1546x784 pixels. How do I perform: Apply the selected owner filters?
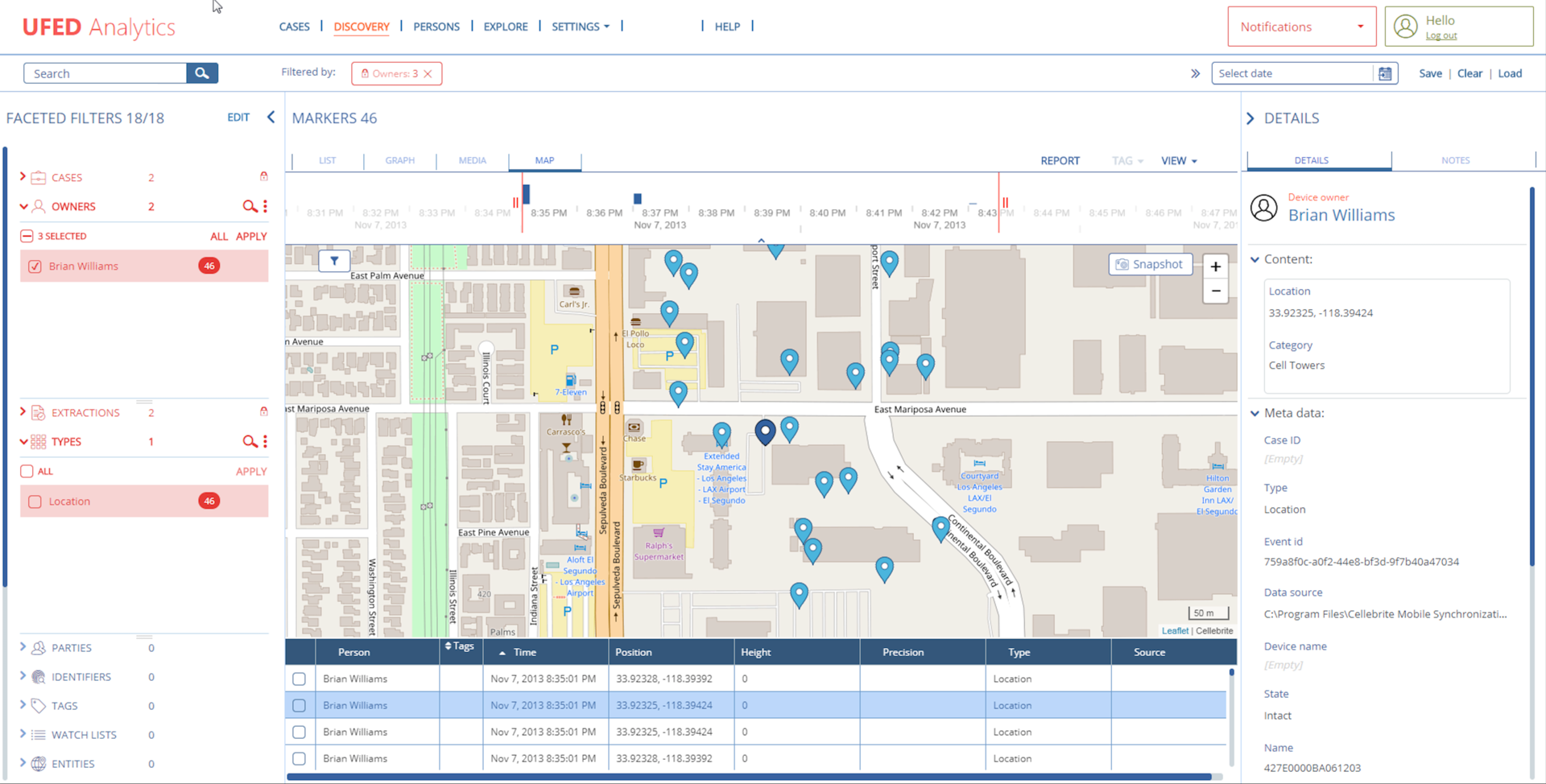252,236
